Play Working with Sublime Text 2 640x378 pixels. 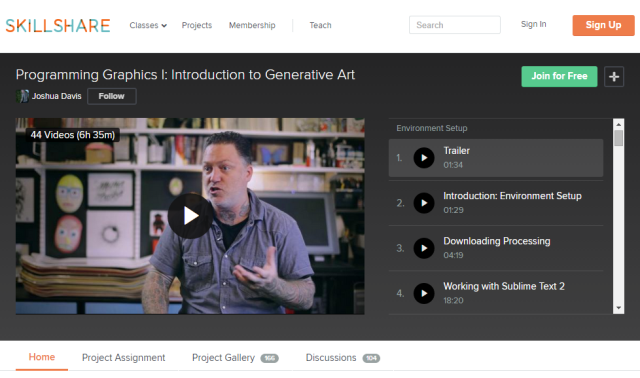[424, 294]
